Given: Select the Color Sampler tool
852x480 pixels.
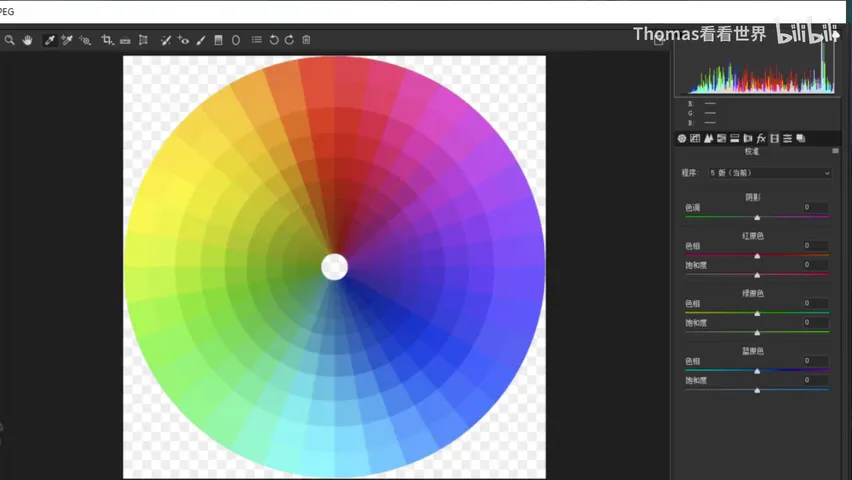Looking at the screenshot, I should tap(67, 40).
